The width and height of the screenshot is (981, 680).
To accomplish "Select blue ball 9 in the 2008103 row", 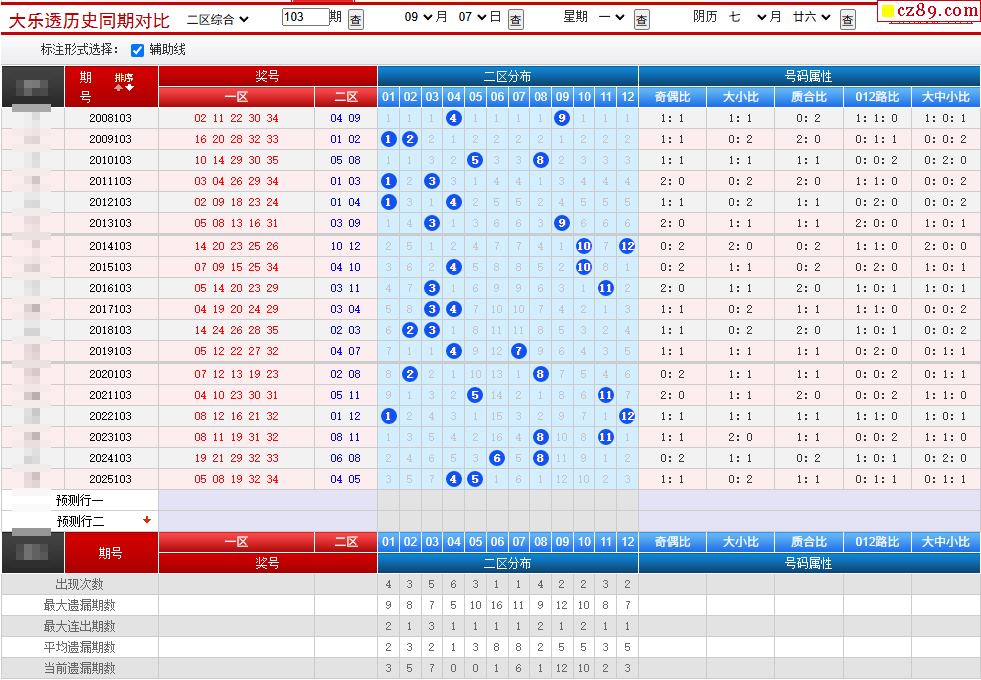I will 562,118.
